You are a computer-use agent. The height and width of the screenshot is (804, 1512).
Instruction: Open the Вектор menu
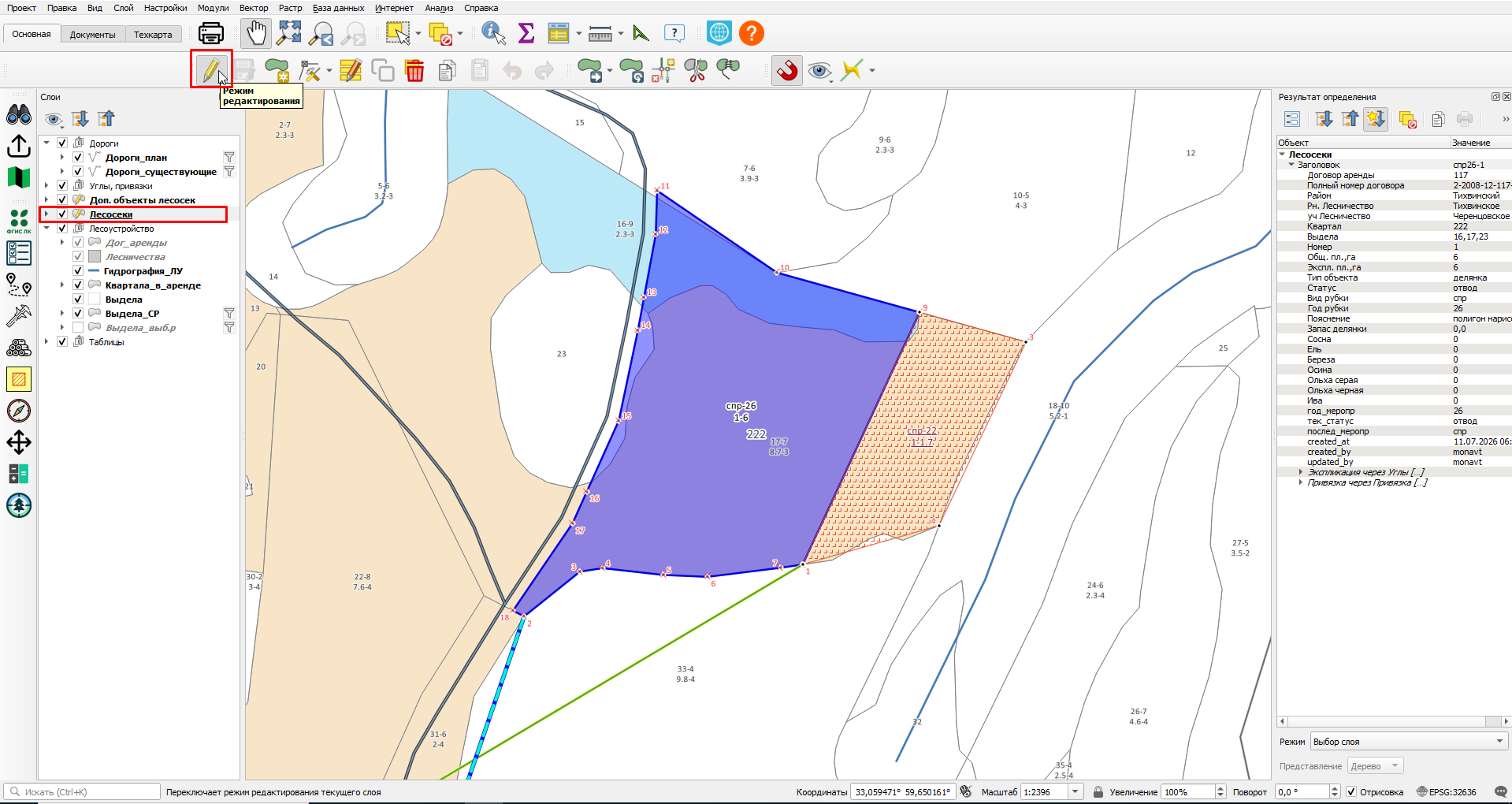tap(254, 8)
